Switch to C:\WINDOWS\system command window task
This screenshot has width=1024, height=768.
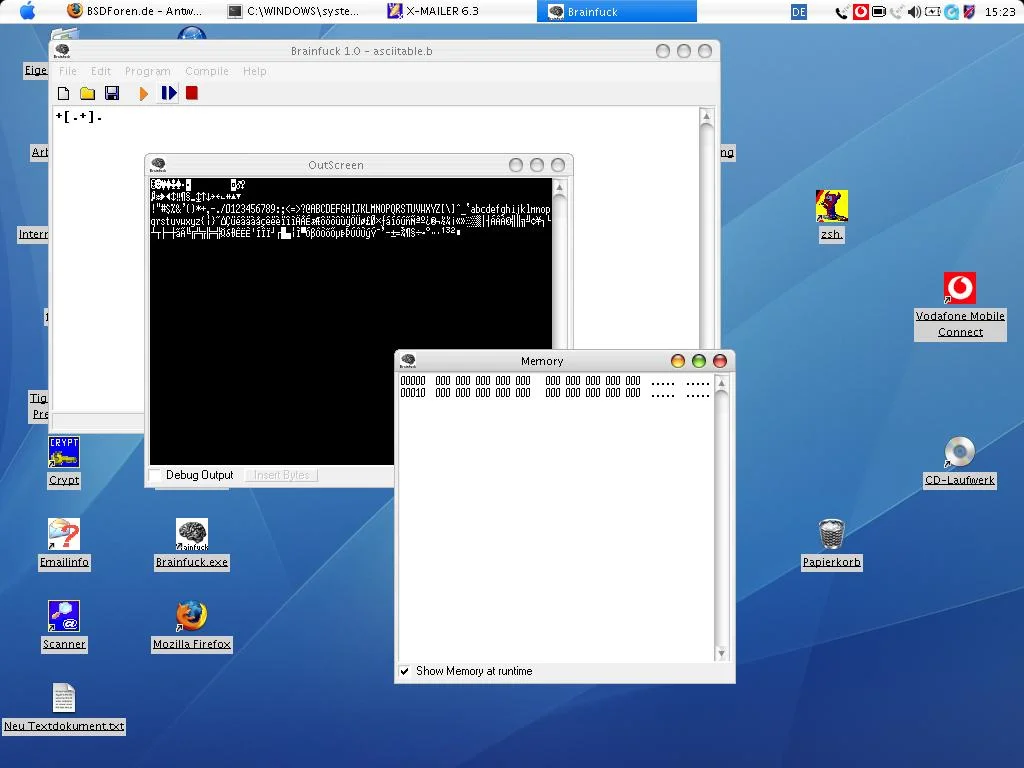(x=293, y=11)
